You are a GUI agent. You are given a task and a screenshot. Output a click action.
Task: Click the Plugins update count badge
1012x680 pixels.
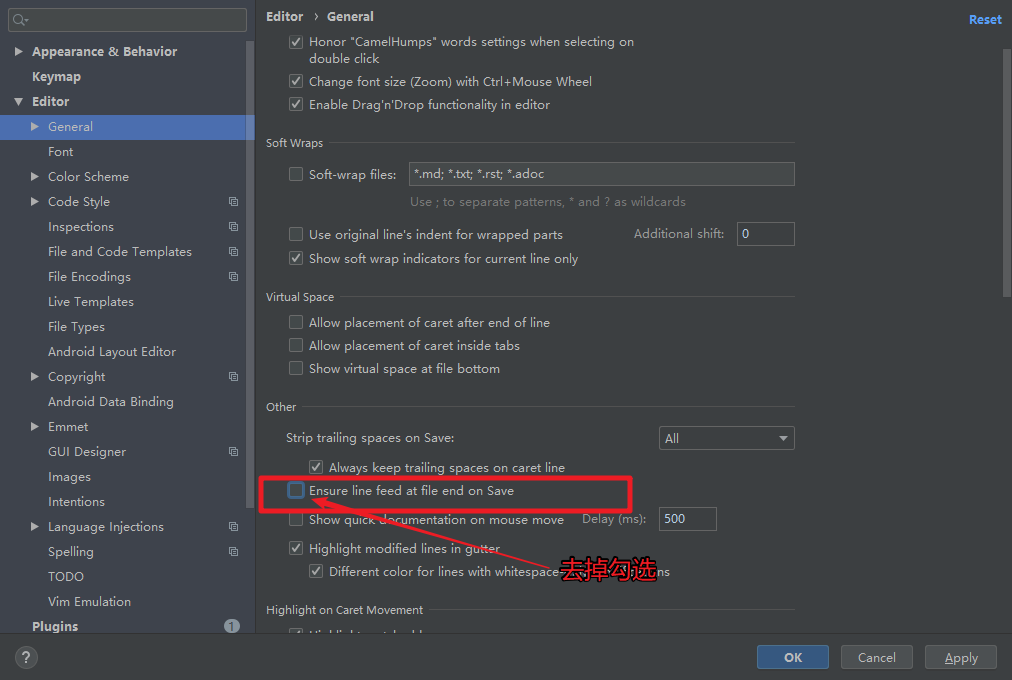232,626
